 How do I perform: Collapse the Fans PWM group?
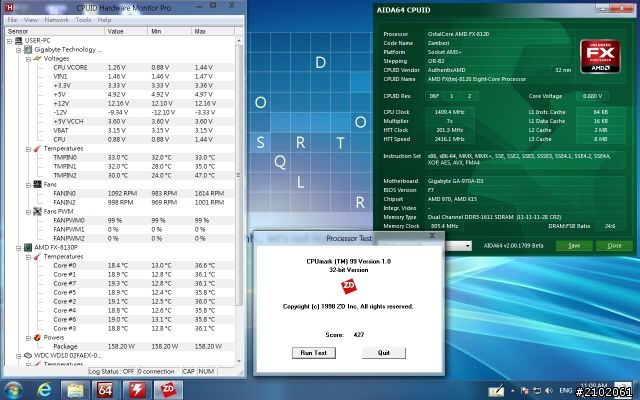point(28,212)
